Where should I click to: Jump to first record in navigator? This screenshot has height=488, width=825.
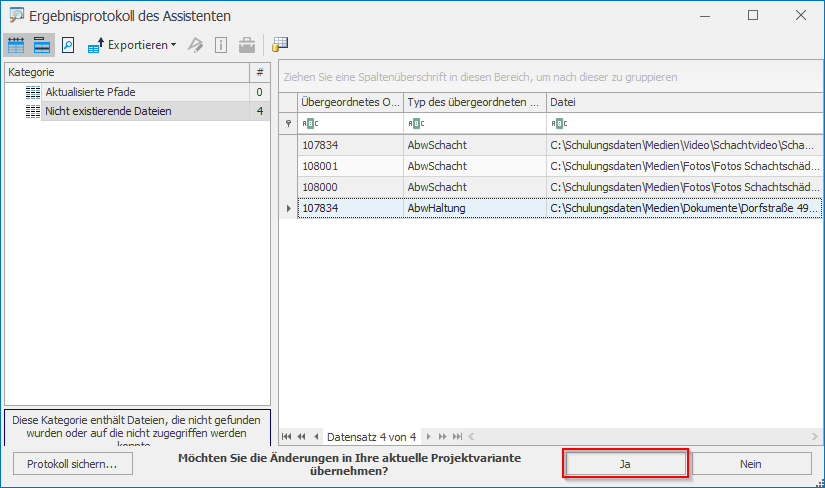click(x=287, y=437)
